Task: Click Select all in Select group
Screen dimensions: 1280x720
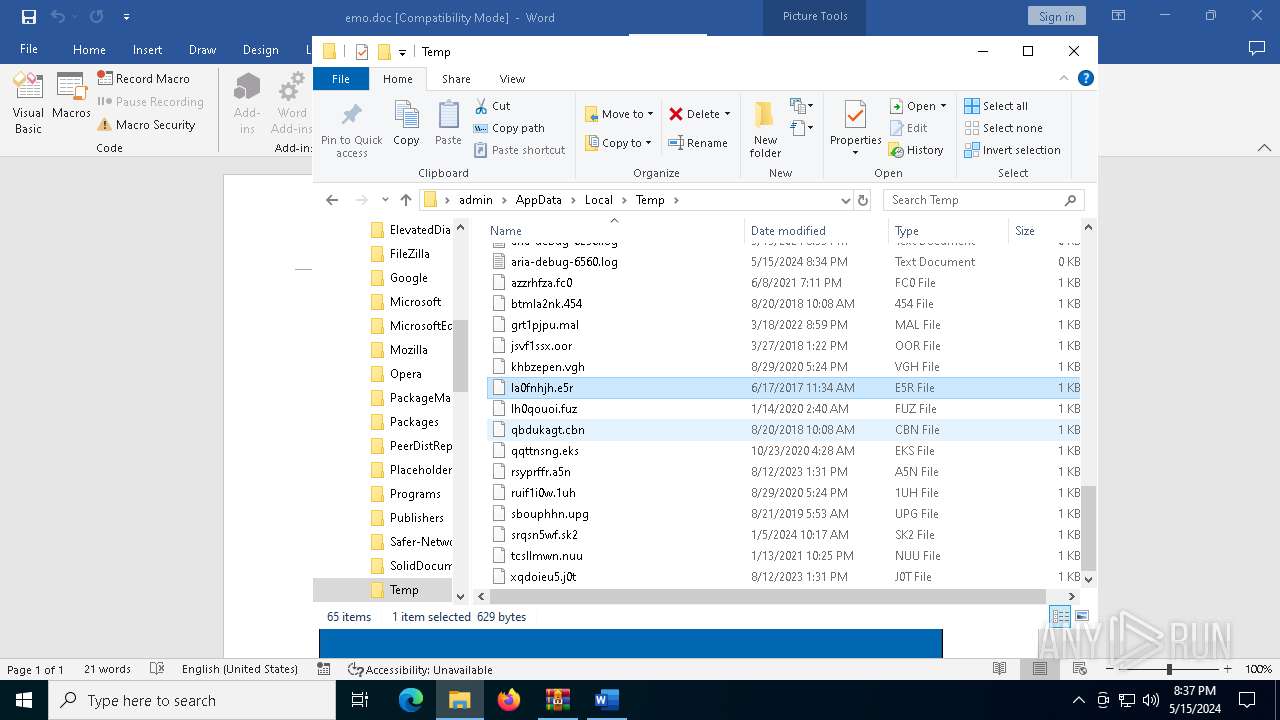Action: point(996,106)
